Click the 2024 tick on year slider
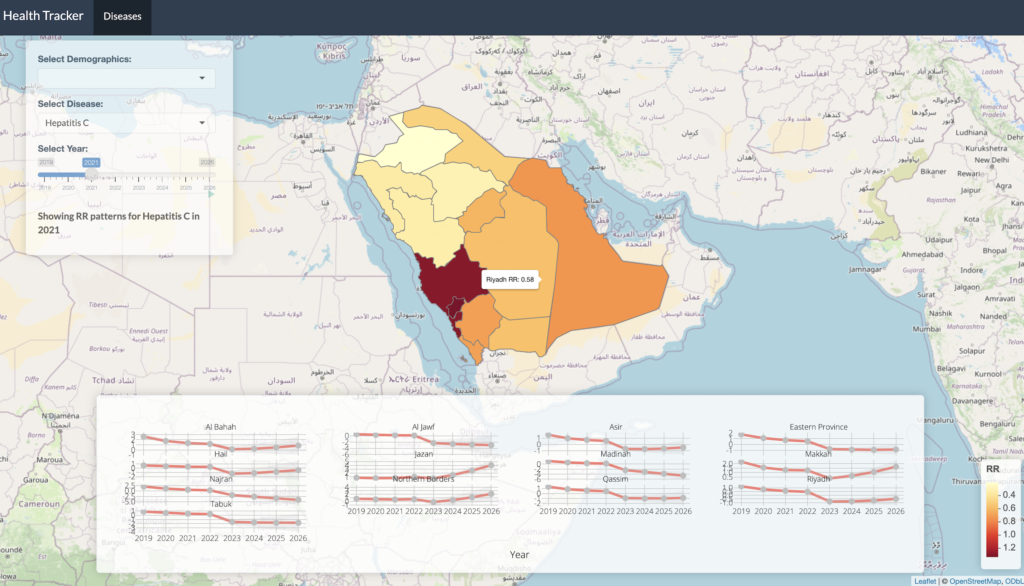Screen dimensions: 1024x586 (163, 186)
